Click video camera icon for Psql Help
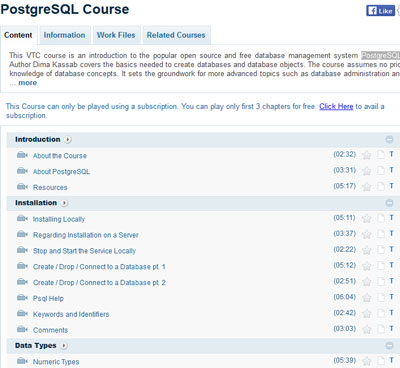The height and width of the screenshot is (368, 400). click(x=22, y=298)
